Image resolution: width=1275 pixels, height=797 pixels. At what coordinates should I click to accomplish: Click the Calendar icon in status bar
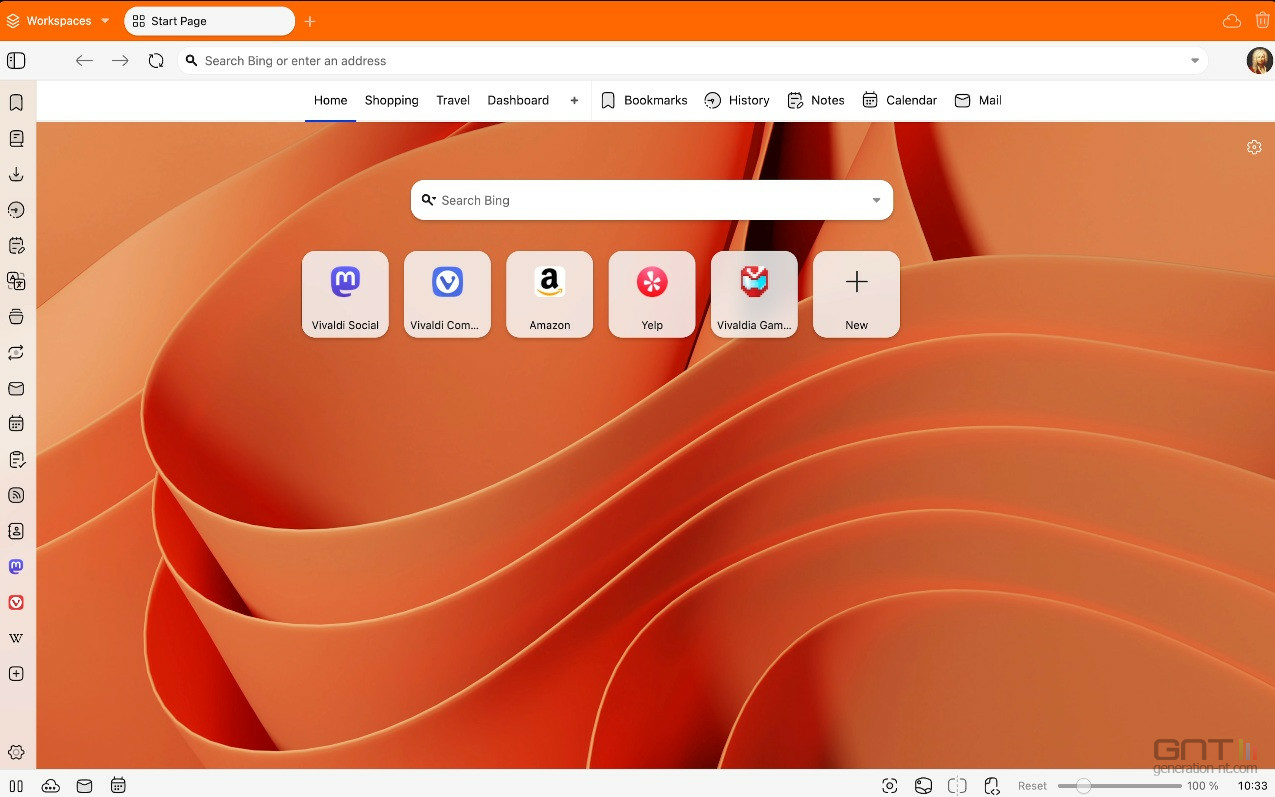[118, 786]
